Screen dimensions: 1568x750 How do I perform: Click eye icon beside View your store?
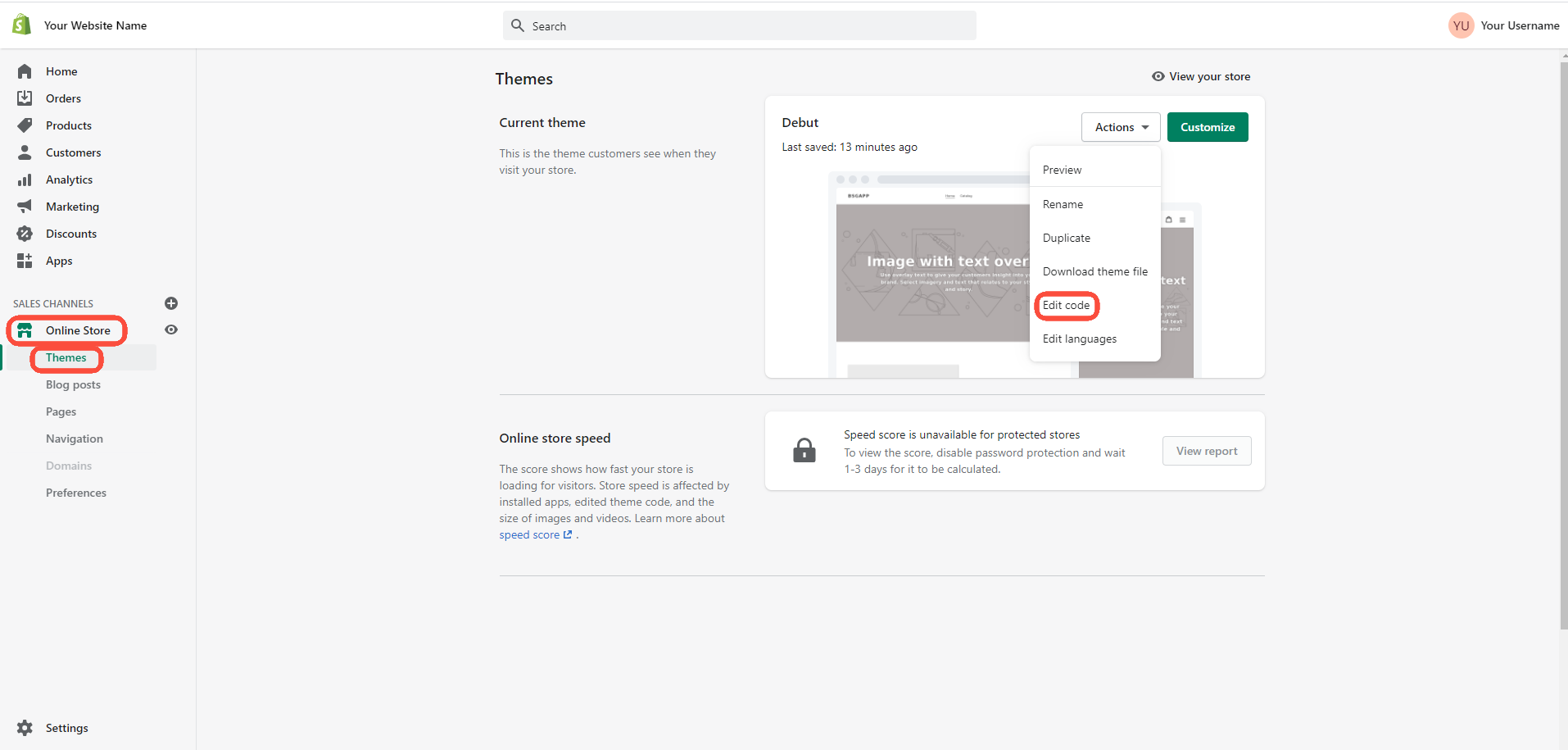[x=1158, y=76]
